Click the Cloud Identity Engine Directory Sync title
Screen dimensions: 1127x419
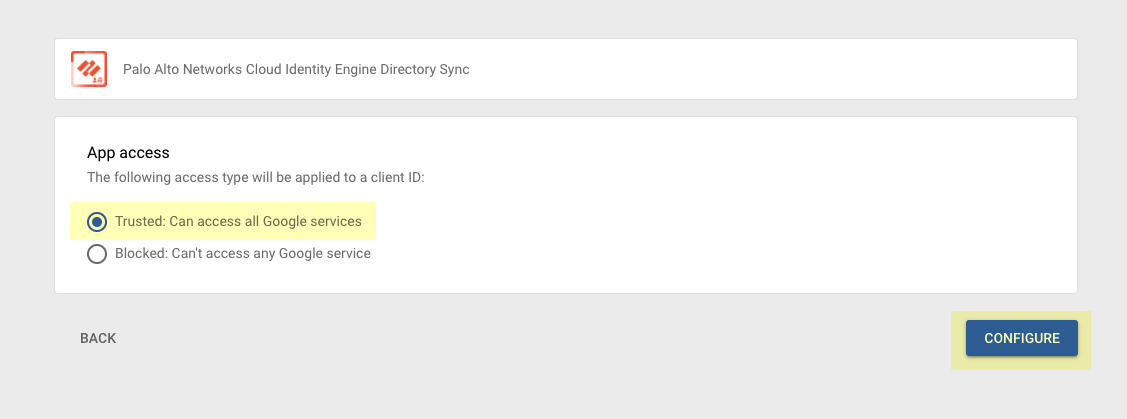pyautogui.click(x=295, y=70)
